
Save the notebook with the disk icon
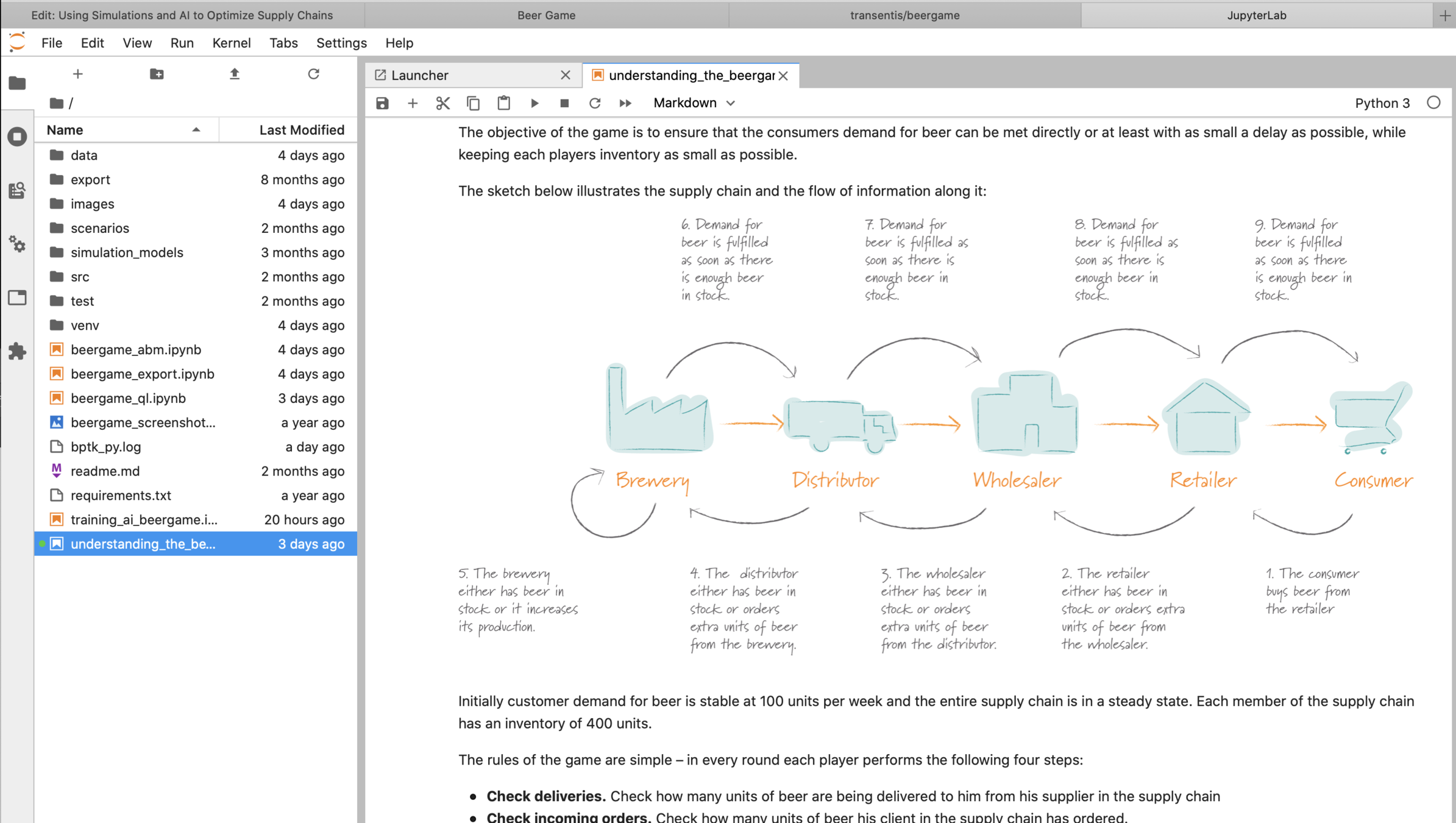pos(382,103)
